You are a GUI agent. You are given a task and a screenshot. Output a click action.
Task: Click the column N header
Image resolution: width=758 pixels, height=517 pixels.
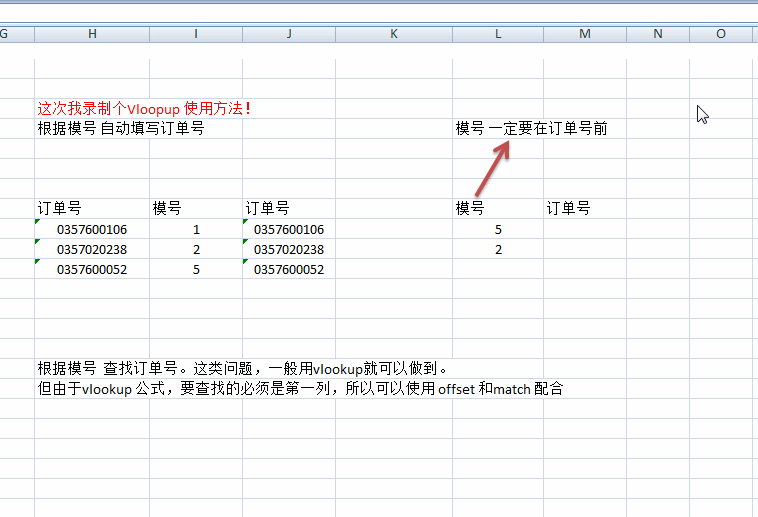click(x=657, y=34)
